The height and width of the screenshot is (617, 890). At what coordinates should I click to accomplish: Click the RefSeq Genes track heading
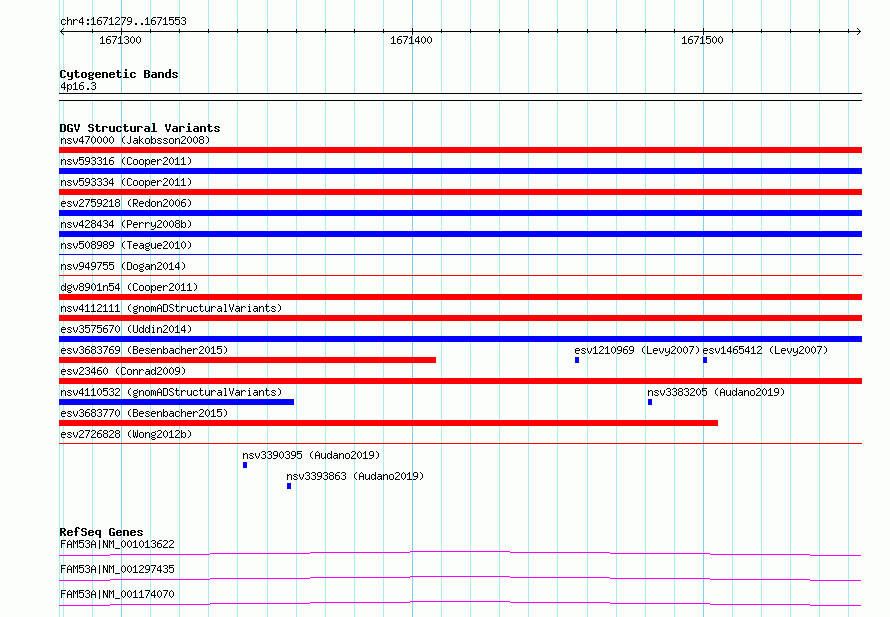click(x=102, y=532)
